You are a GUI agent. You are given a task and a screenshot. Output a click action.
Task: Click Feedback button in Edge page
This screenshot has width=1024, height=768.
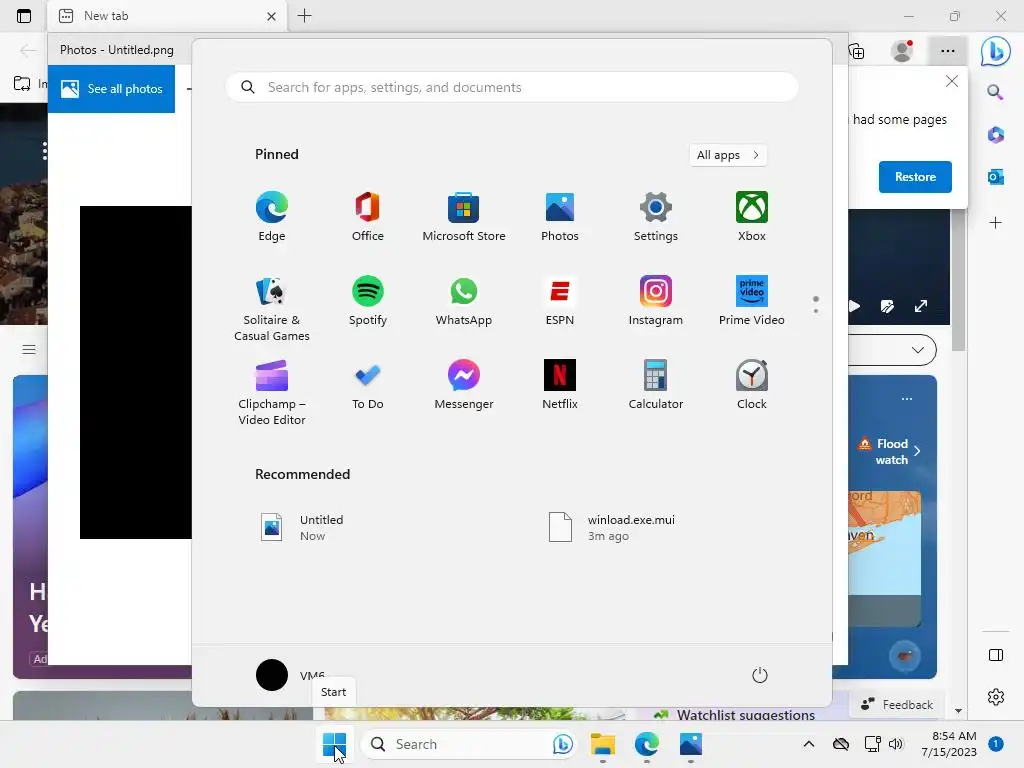click(x=897, y=705)
